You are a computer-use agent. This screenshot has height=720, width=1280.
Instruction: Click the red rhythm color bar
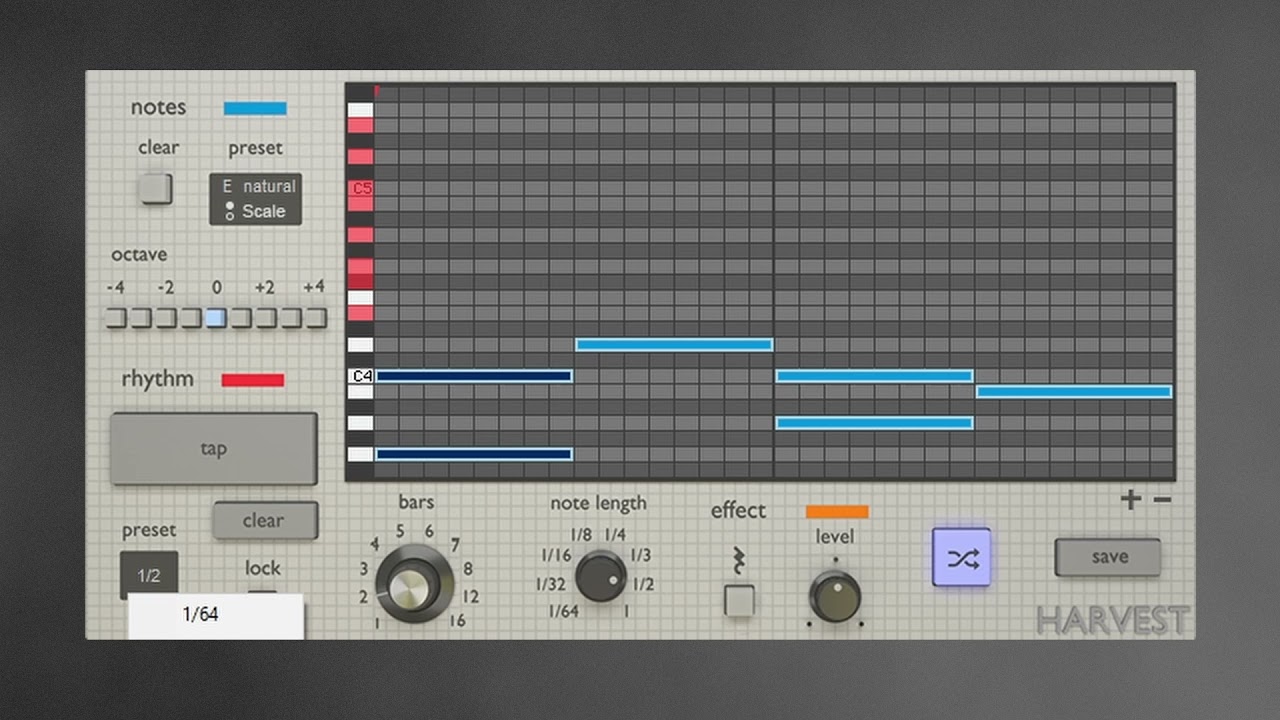(x=253, y=380)
